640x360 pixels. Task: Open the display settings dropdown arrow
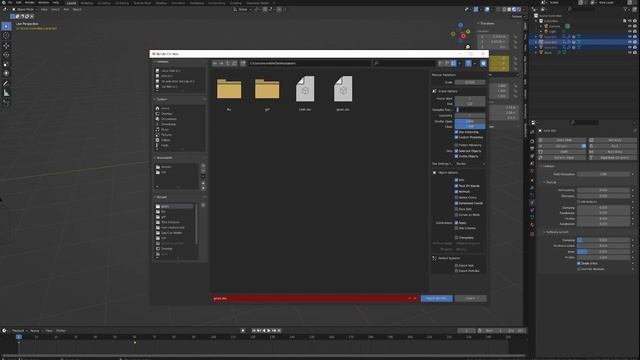[460, 63]
